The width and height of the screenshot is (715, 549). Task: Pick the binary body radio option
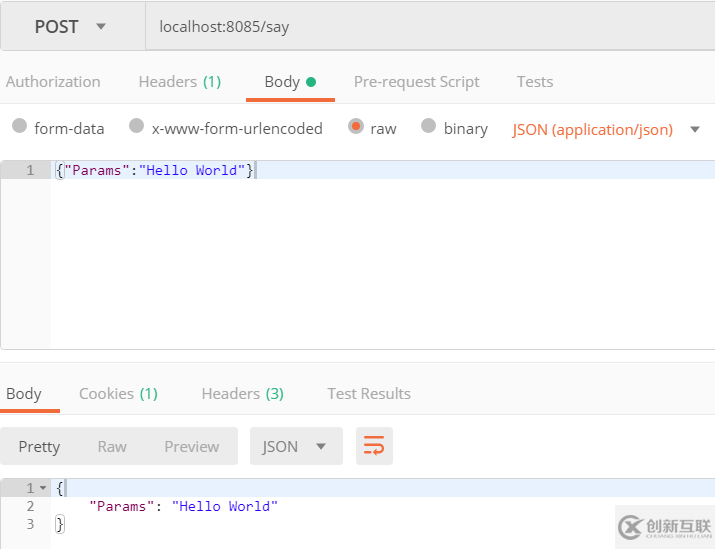click(428, 125)
